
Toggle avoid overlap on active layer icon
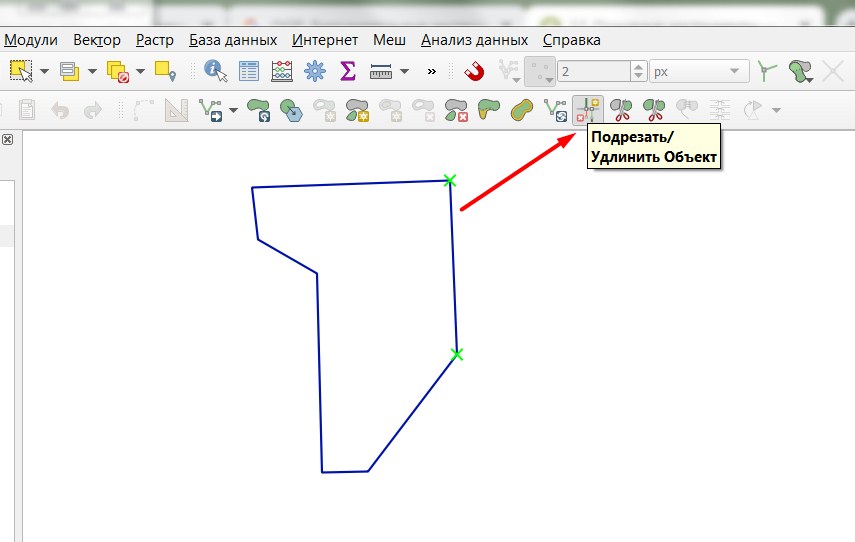(x=800, y=71)
